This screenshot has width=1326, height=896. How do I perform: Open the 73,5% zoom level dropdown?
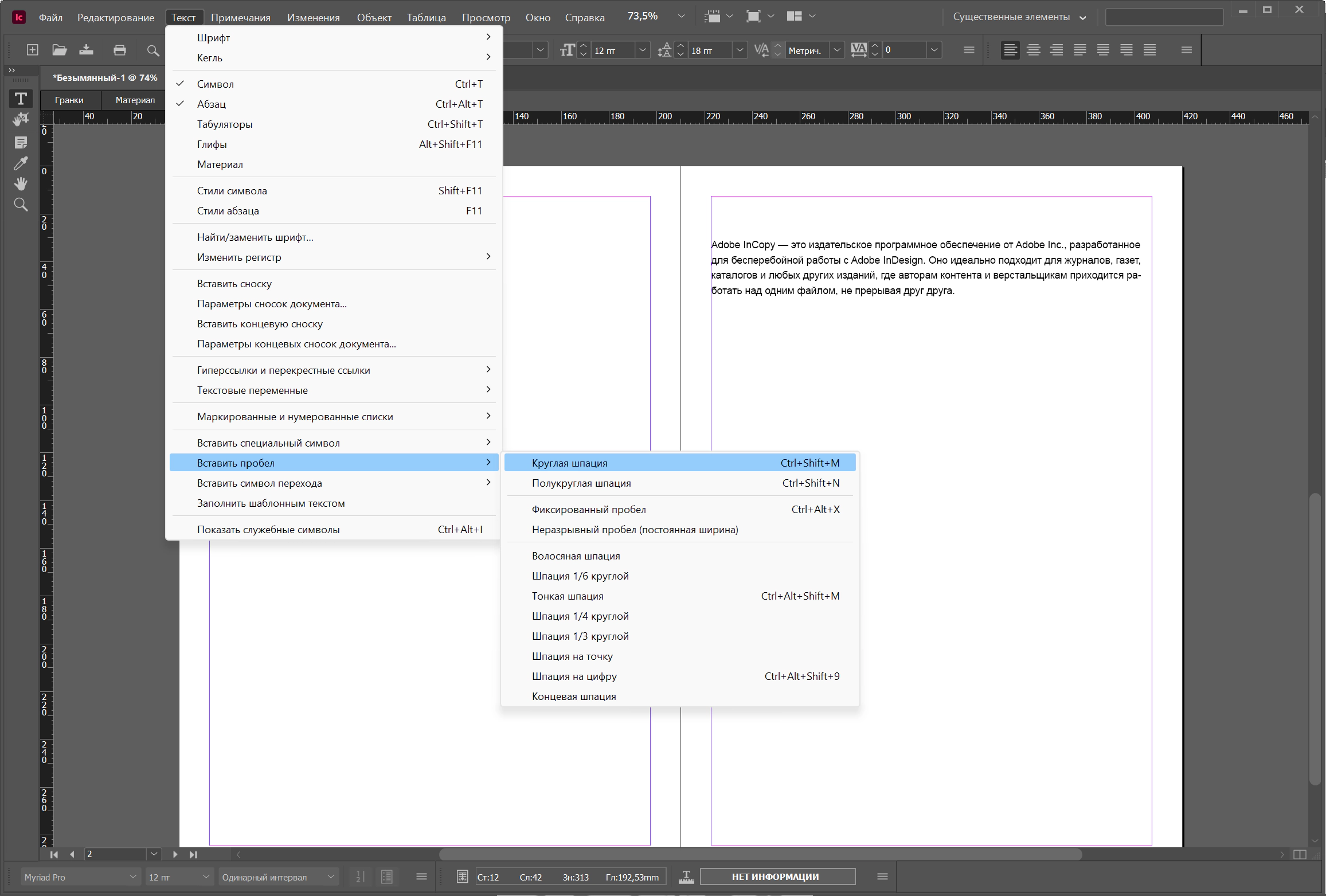click(x=681, y=17)
